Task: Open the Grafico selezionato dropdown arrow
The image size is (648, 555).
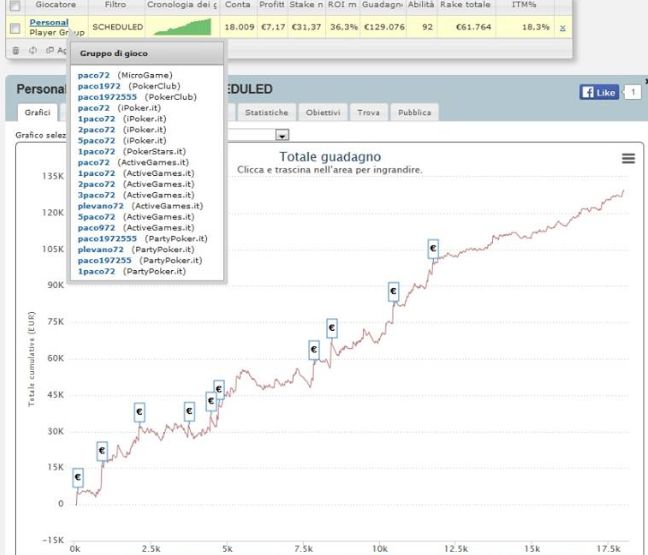Action: tap(283, 135)
